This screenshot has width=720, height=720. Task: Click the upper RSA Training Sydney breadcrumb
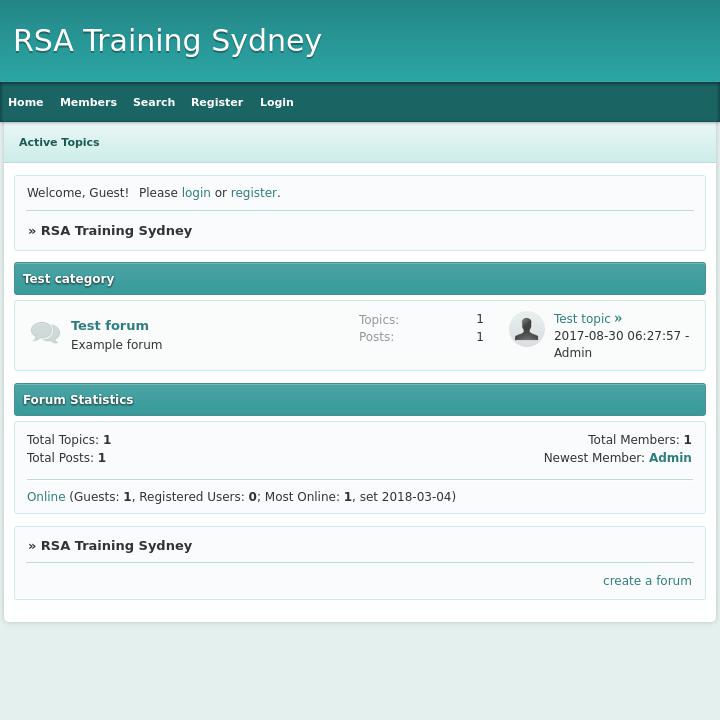[x=116, y=230]
